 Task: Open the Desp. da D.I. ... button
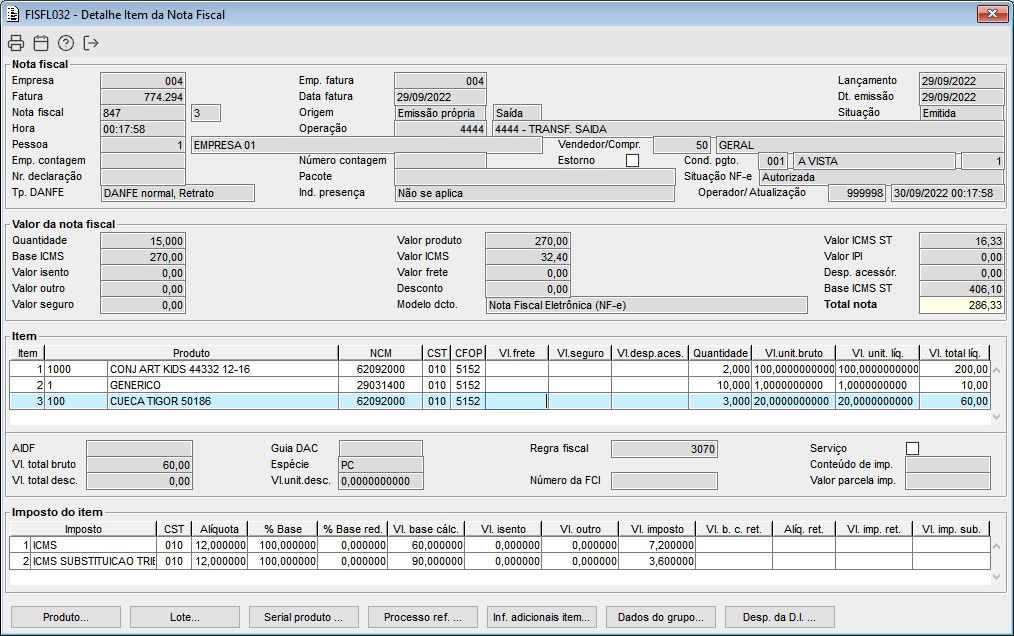(x=780, y=617)
